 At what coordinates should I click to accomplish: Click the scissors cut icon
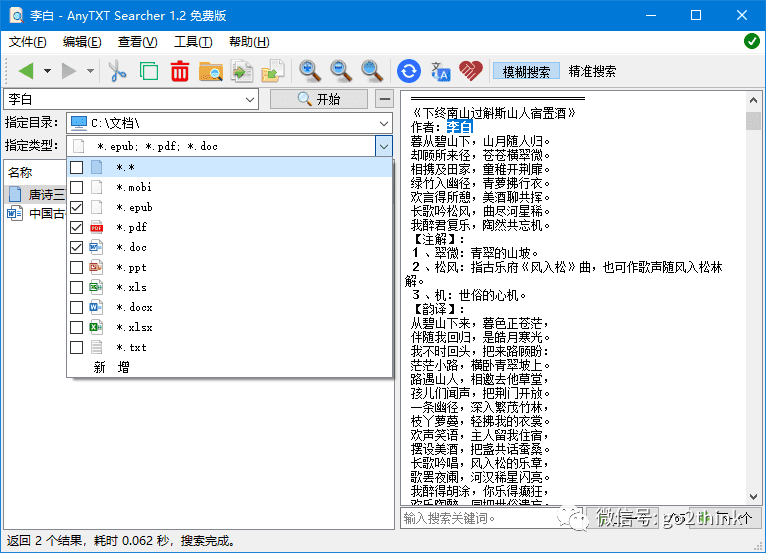point(117,71)
